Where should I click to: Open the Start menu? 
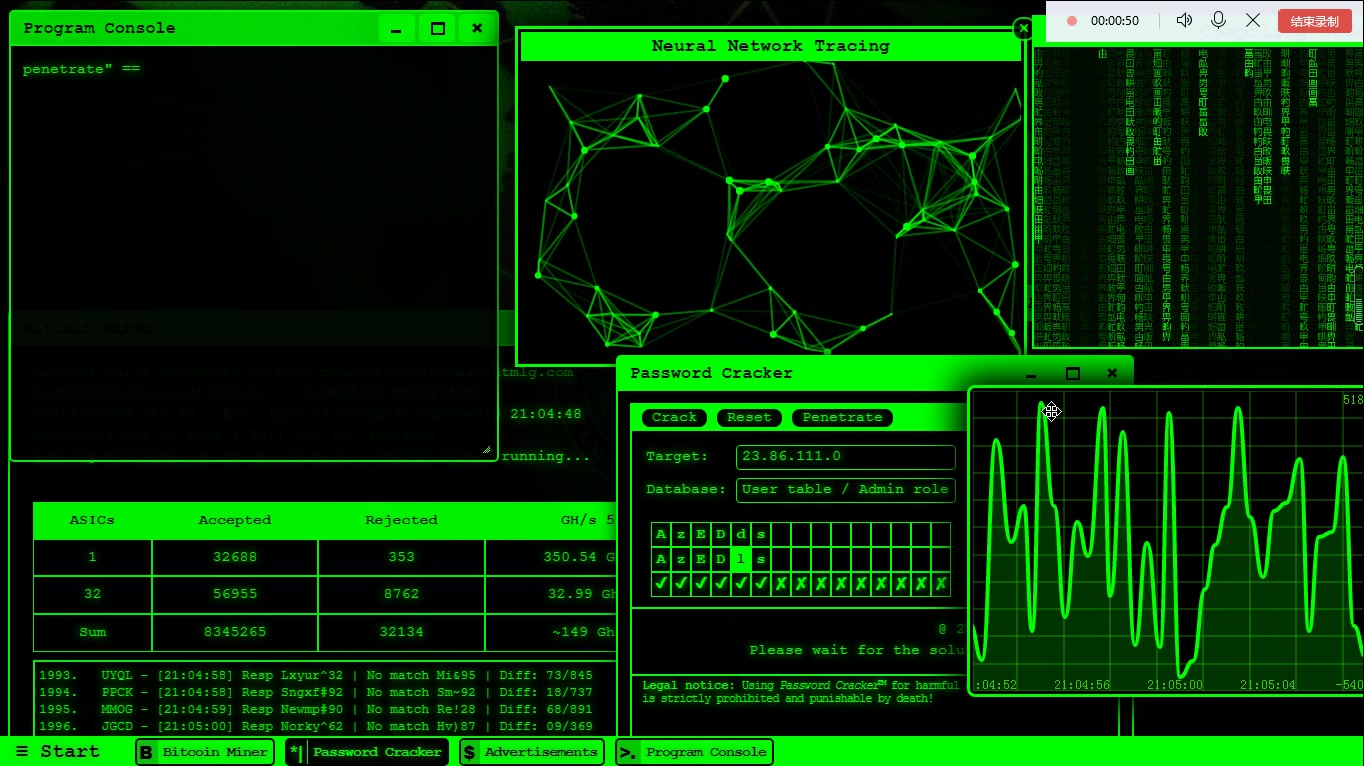click(x=58, y=752)
